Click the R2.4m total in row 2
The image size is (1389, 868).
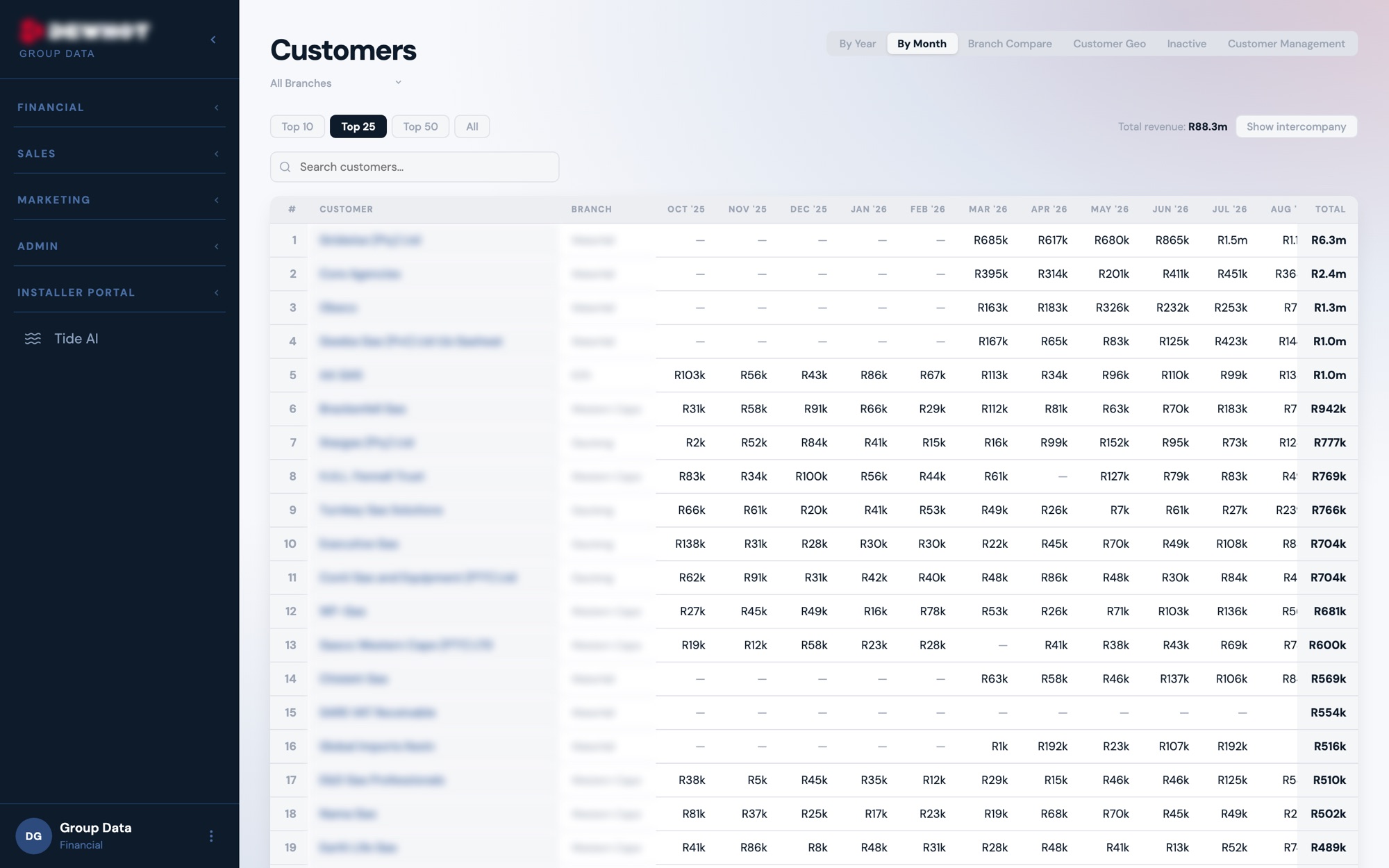click(x=1329, y=274)
